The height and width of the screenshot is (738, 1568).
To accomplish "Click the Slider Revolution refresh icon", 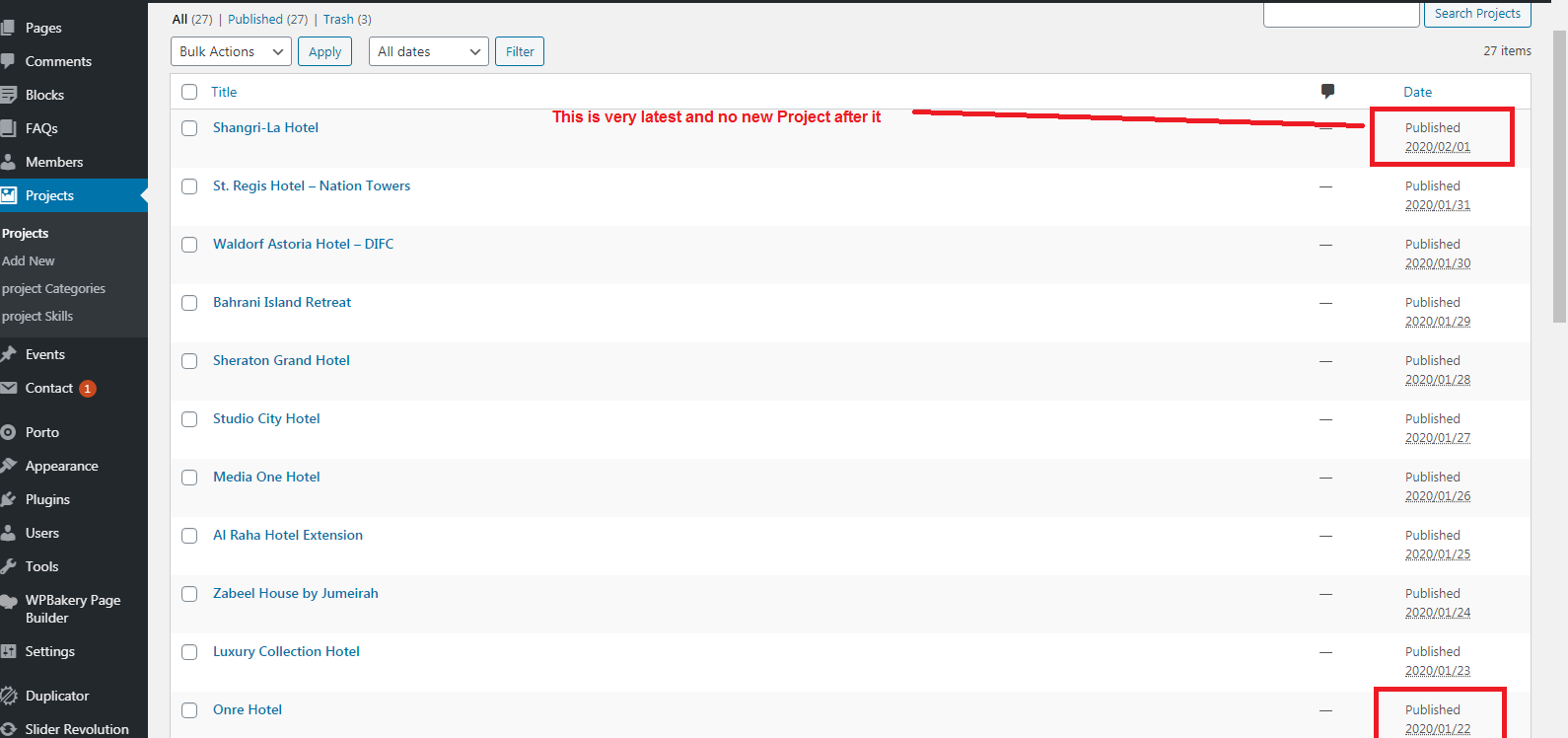I will click(x=9, y=729).
